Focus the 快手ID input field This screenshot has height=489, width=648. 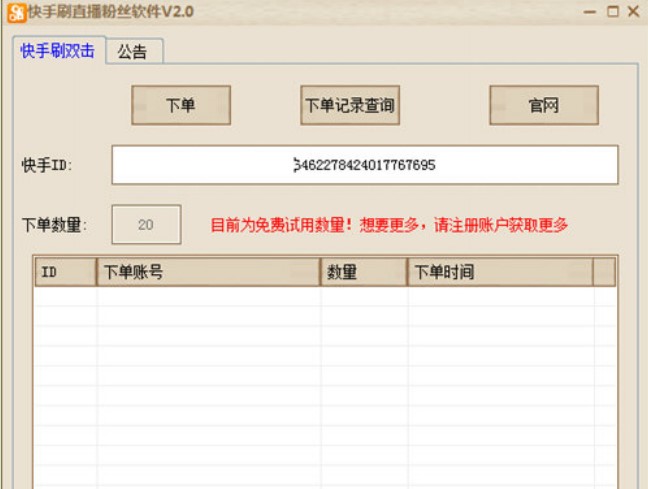tap(365, 165)
